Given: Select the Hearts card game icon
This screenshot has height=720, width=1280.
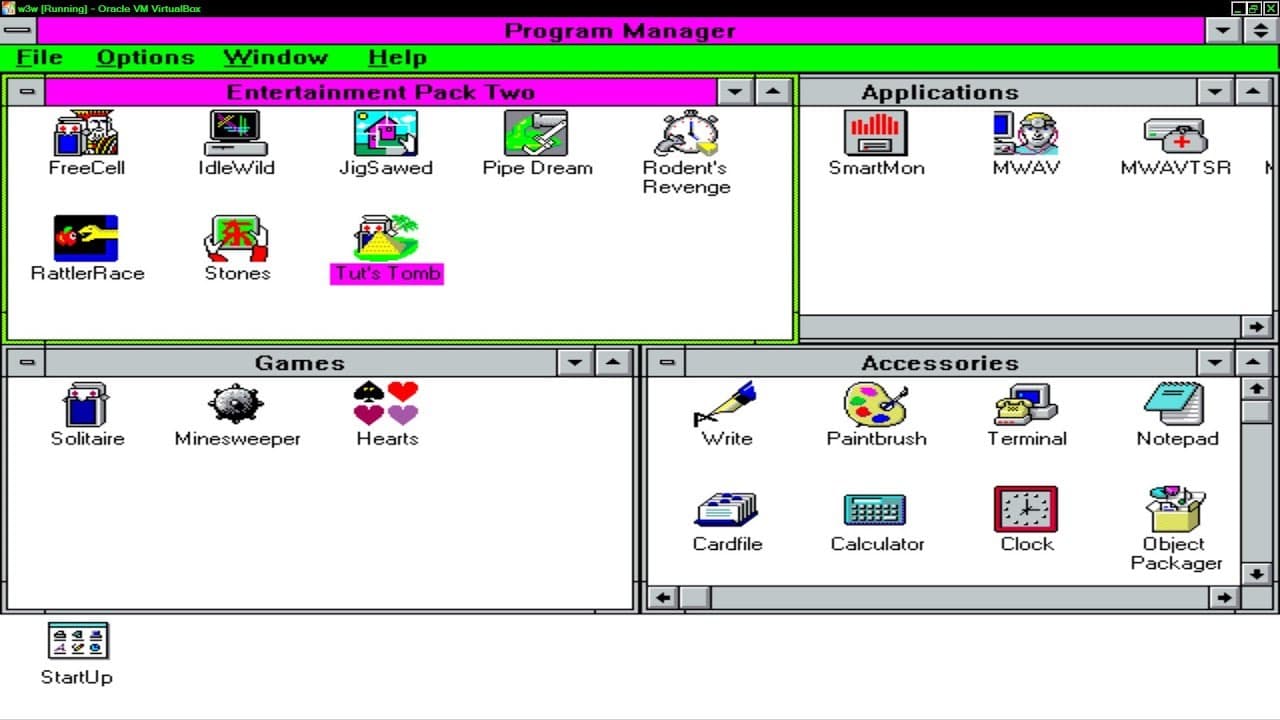Looking at the screenshot, I should (x=386, y=405).
